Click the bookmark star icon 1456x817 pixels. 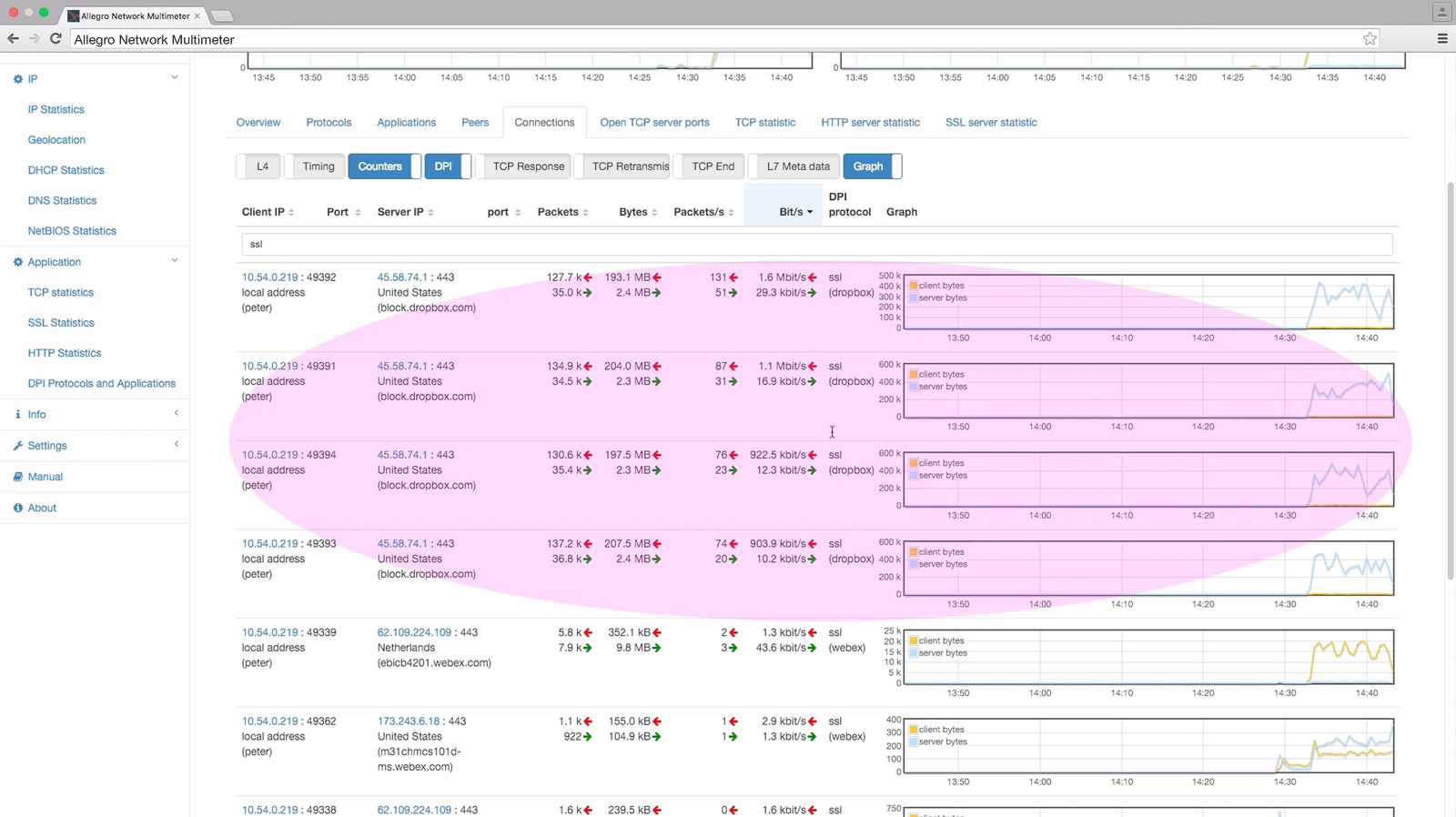1370,38
